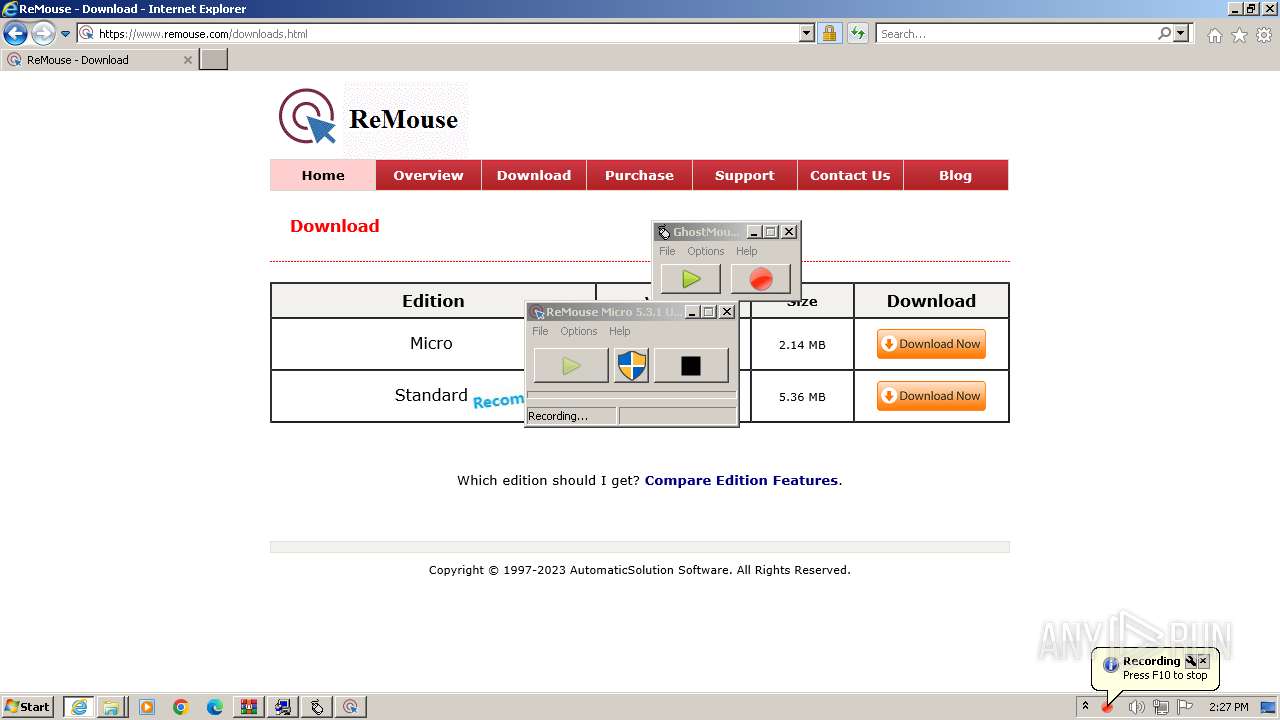
Task: Click the volume speaker tray icon
Action: (1136, 707)
